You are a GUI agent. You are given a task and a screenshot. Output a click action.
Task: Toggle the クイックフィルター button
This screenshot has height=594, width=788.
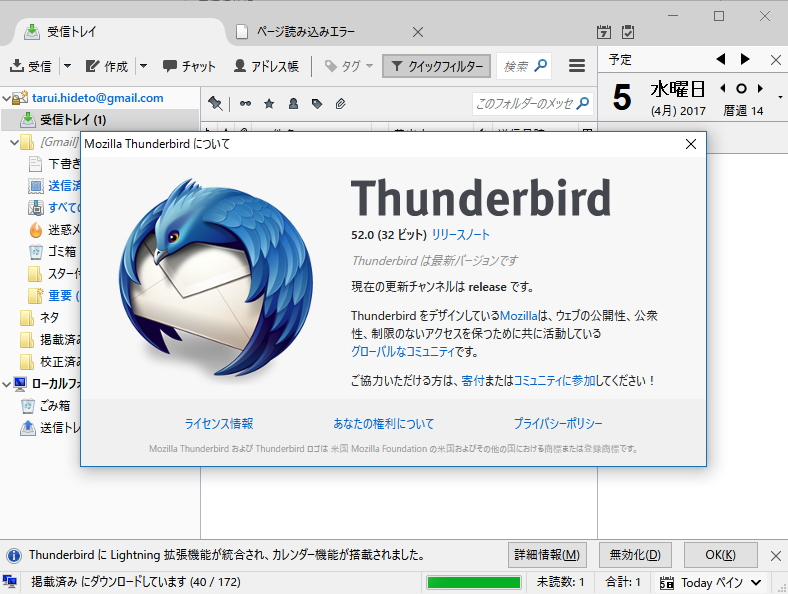coord(436,66)
